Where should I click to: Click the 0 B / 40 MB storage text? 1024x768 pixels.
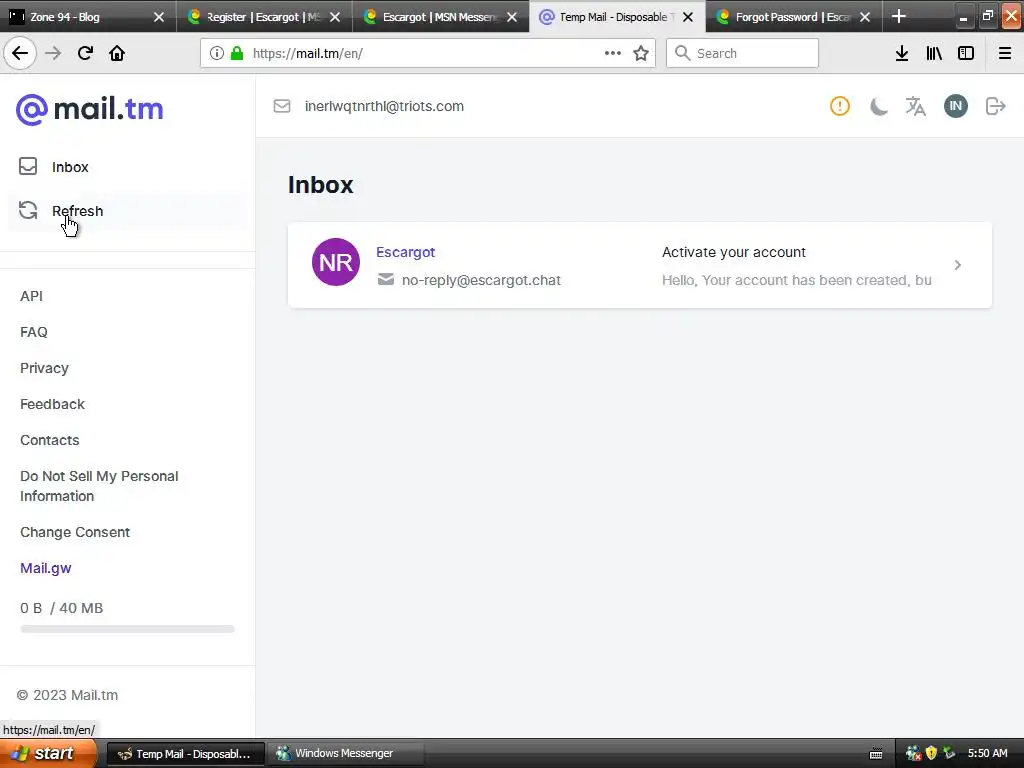pyautogui.click(x=61, y=608)
